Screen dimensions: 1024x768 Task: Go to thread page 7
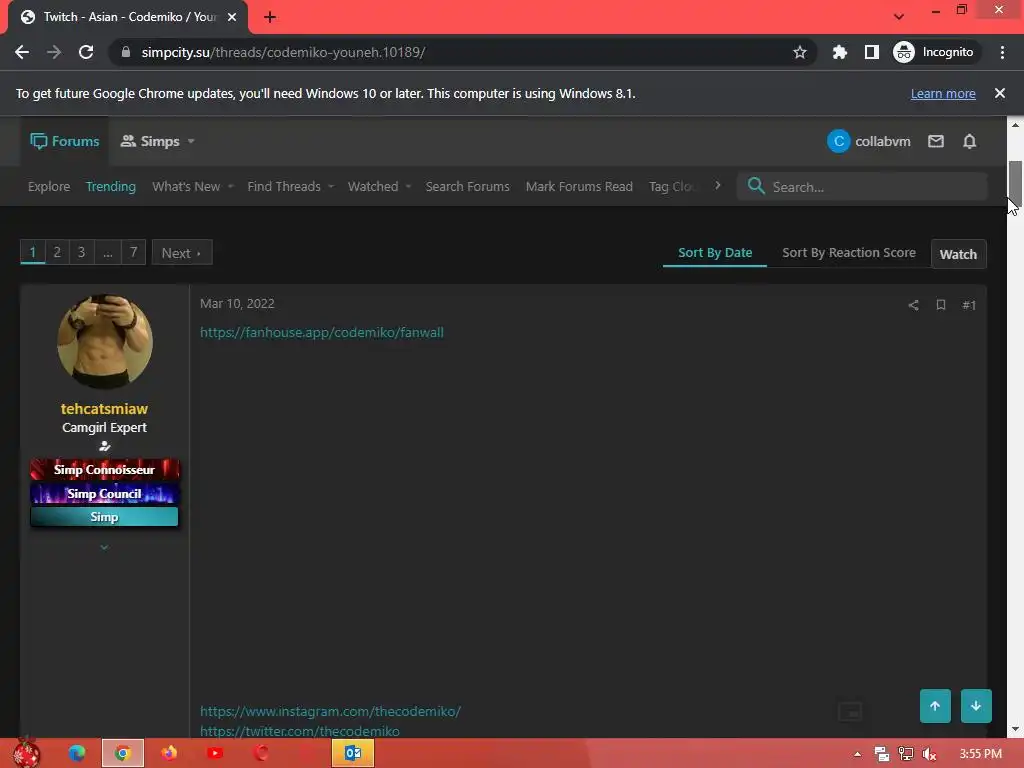(x=133, y=252)
